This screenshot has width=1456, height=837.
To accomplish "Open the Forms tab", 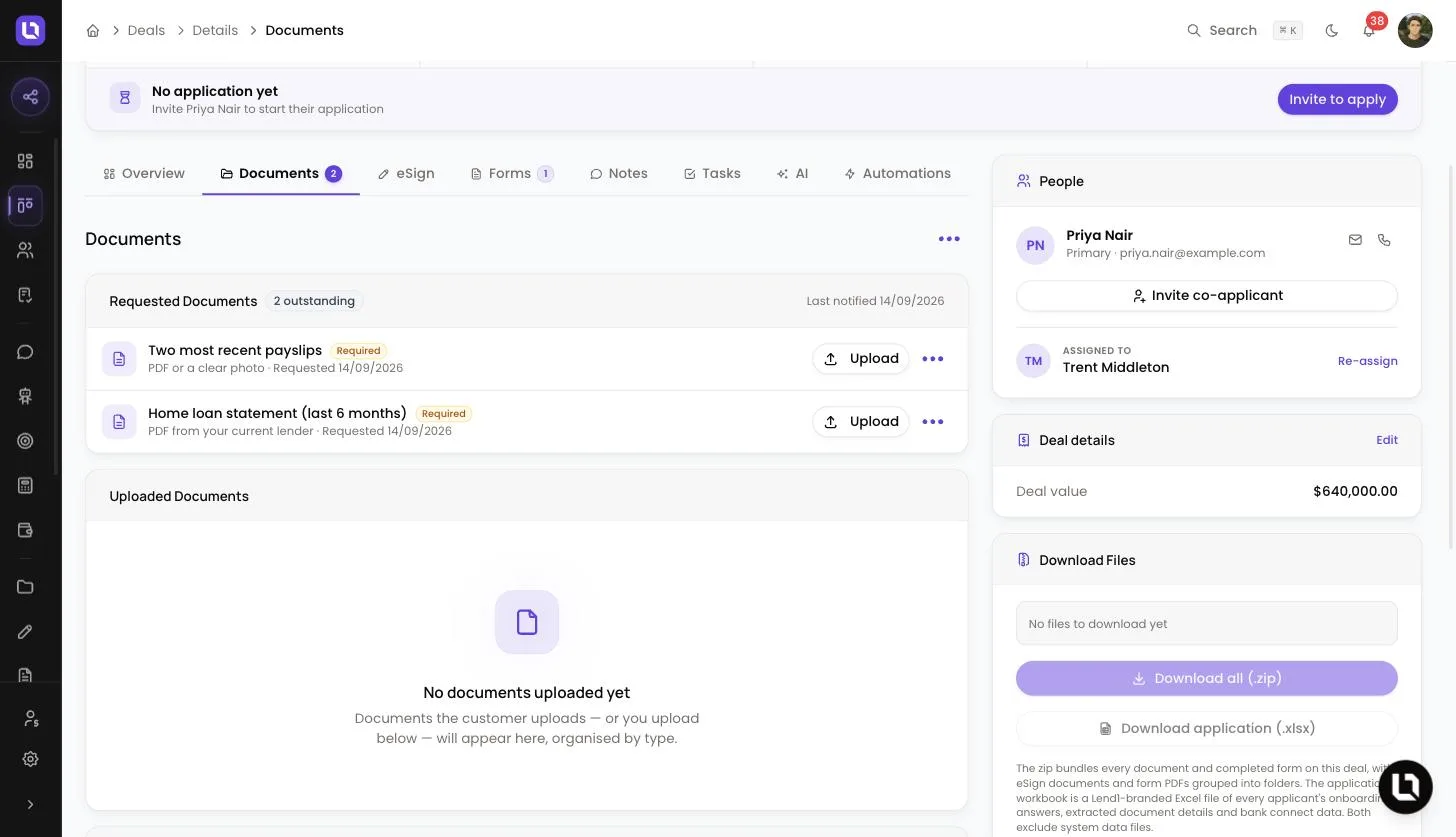I will click(512, 174).
